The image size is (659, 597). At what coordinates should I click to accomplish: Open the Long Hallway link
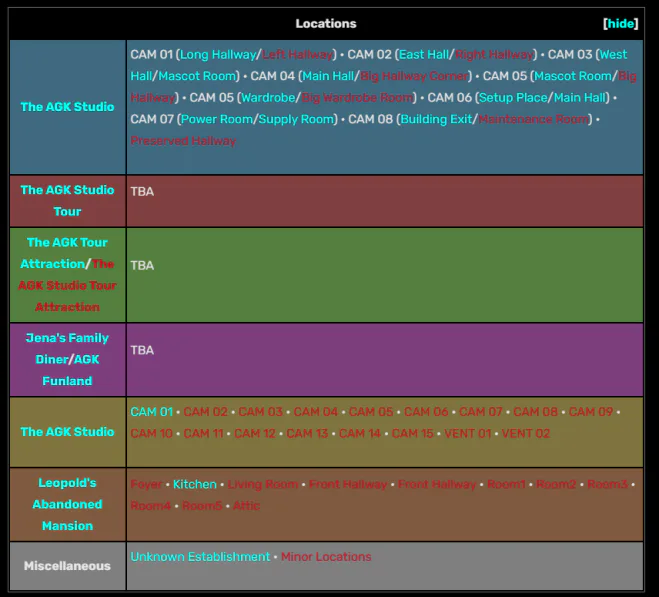218,55
